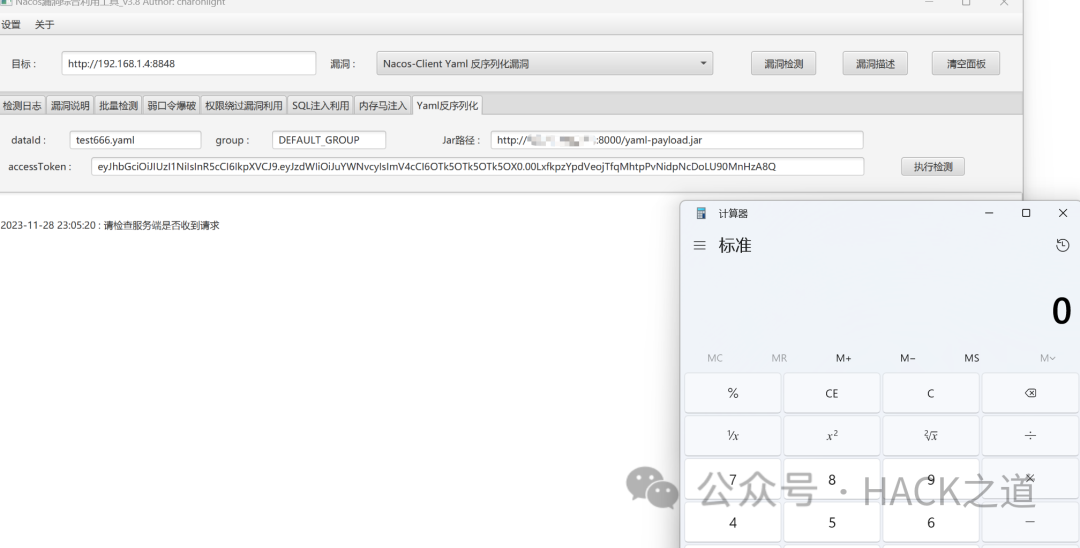Close the calculator window
The image size is (1080, 548).
(x=1062, y=213)
